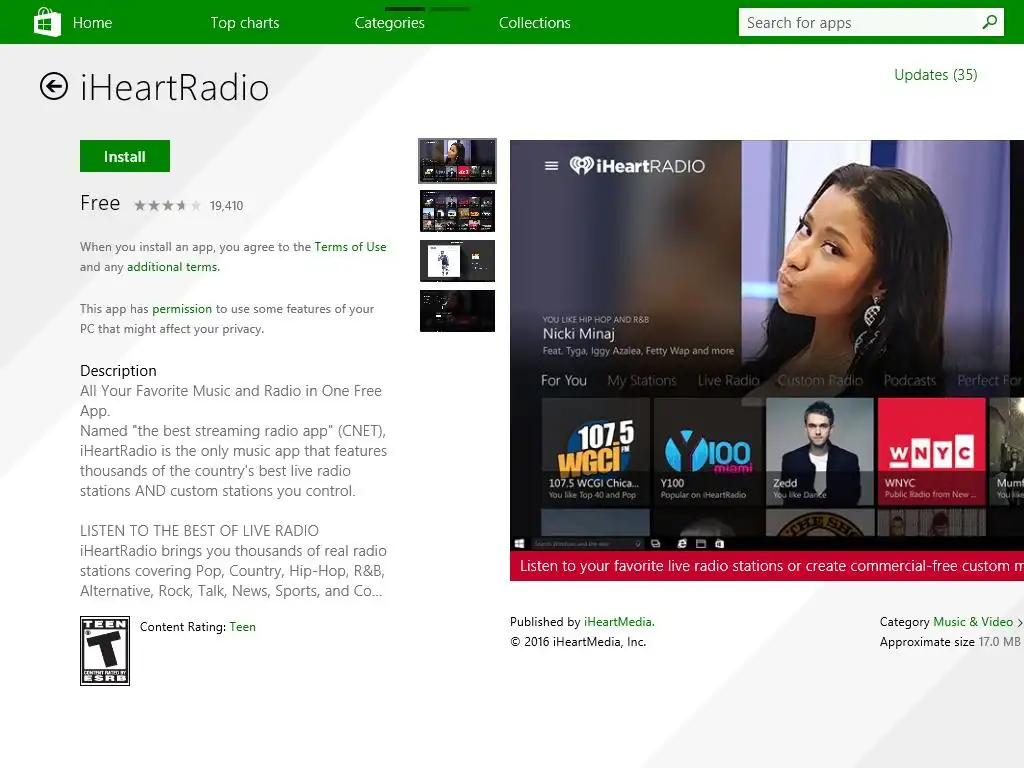Click the 107.5 WGCI station tile
The height and width of the screenshot is (768, 1024).
click(x=596, y=452)
